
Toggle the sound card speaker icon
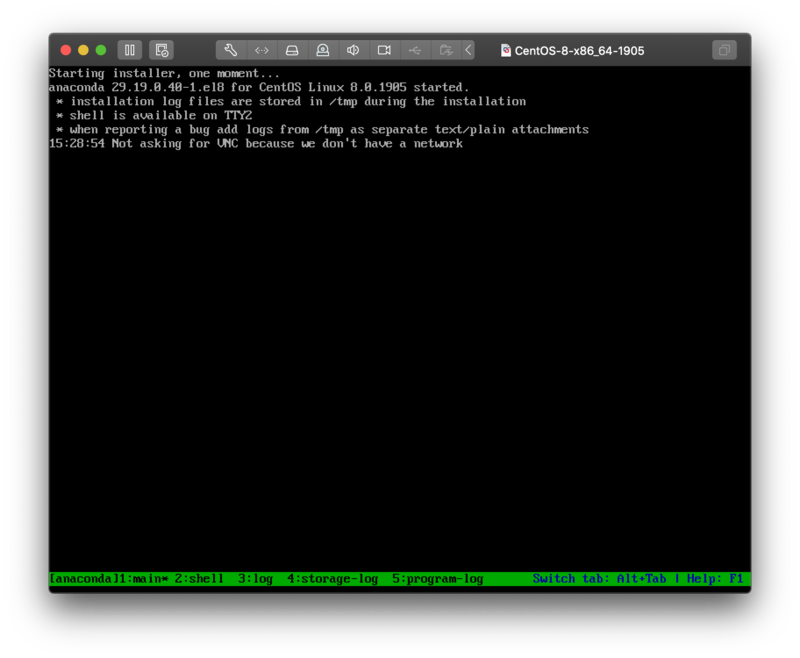point(353,50)
